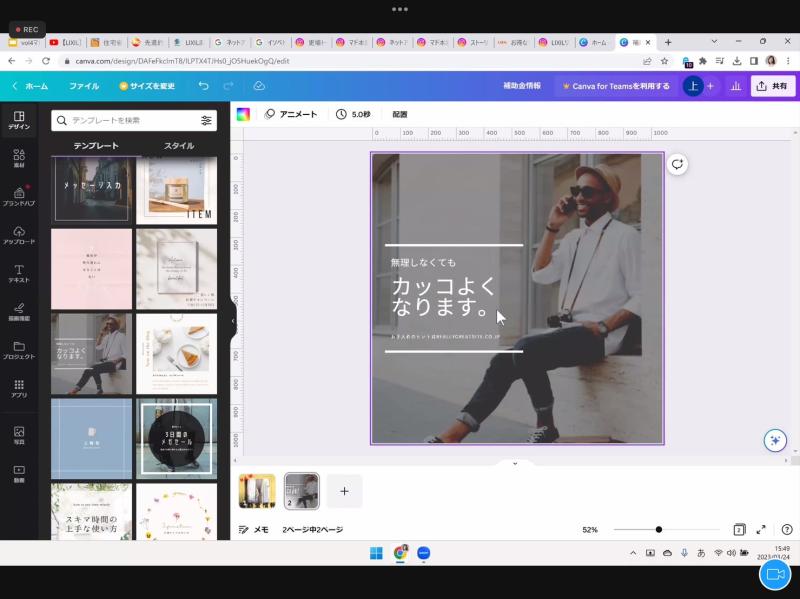Choose the pink text template
The width and height of the screenshot is (800, 599).
tap(91, 269)
